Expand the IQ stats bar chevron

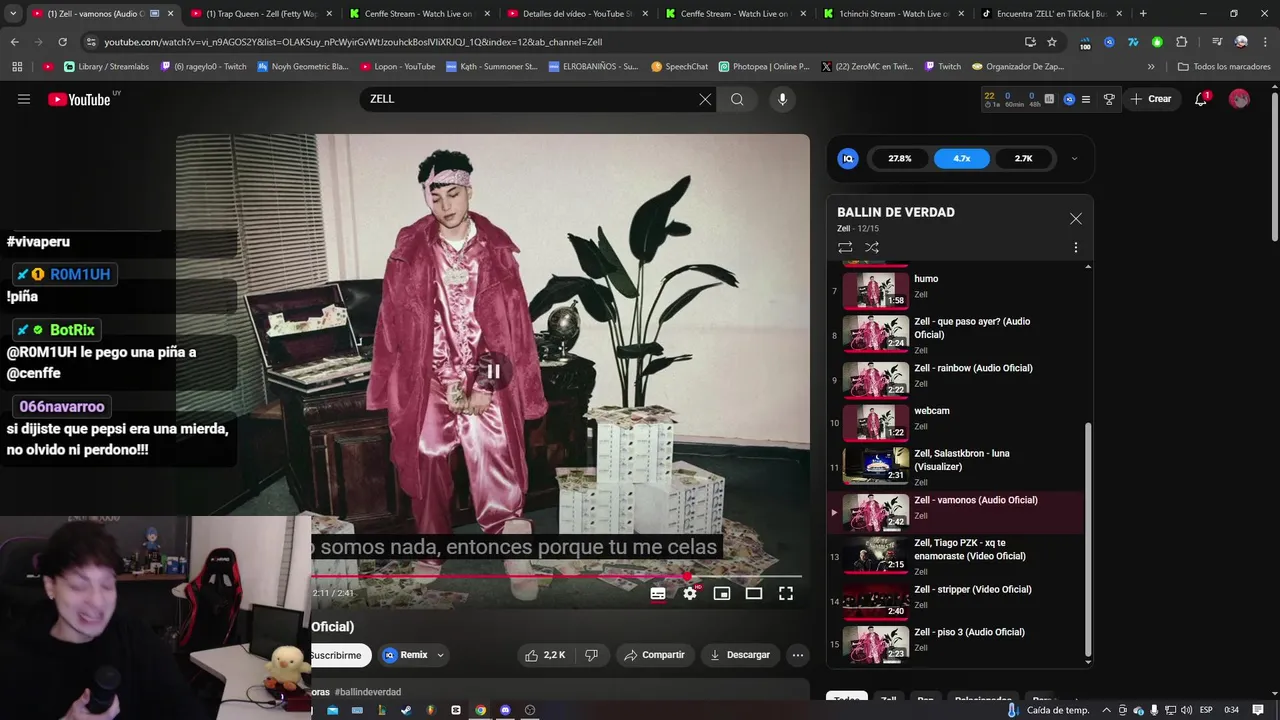pos(1075,158)
